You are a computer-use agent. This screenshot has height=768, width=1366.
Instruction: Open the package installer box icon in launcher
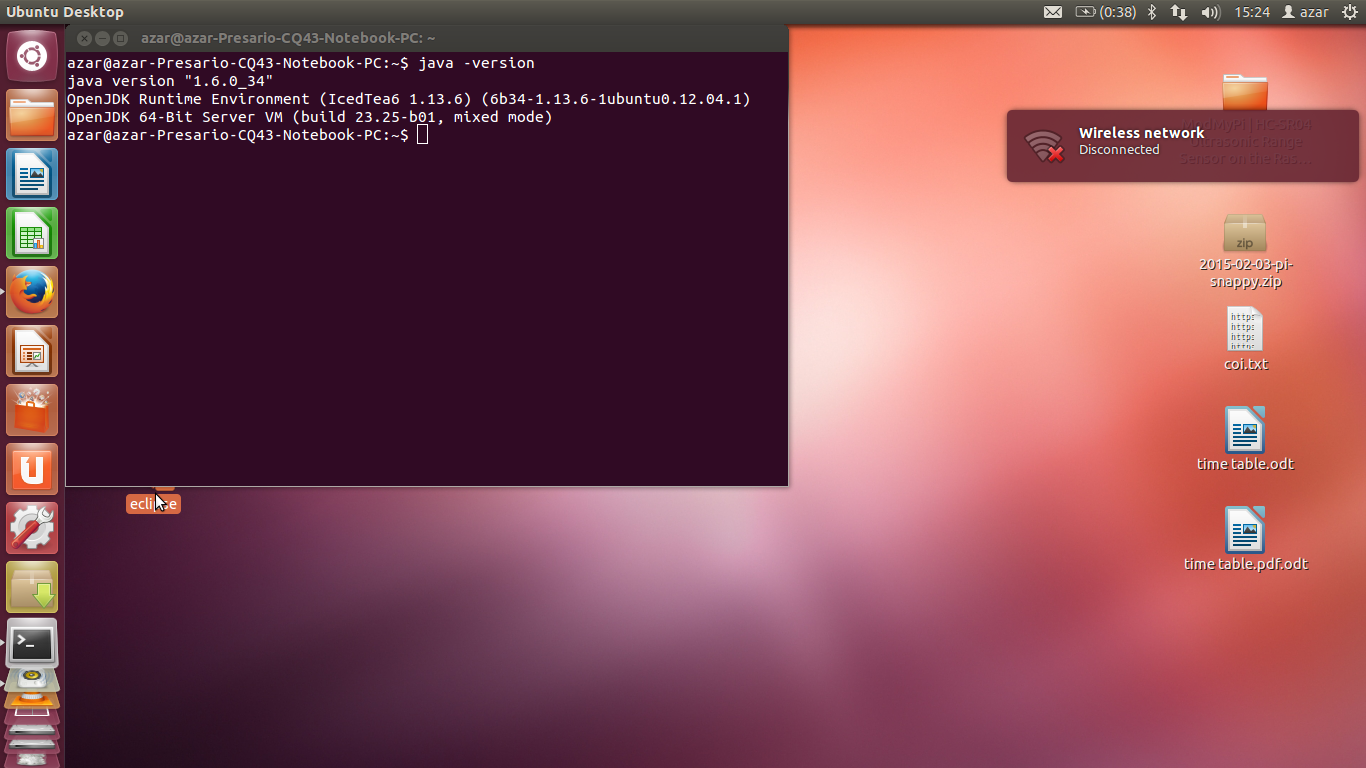(x=32, y=587)
